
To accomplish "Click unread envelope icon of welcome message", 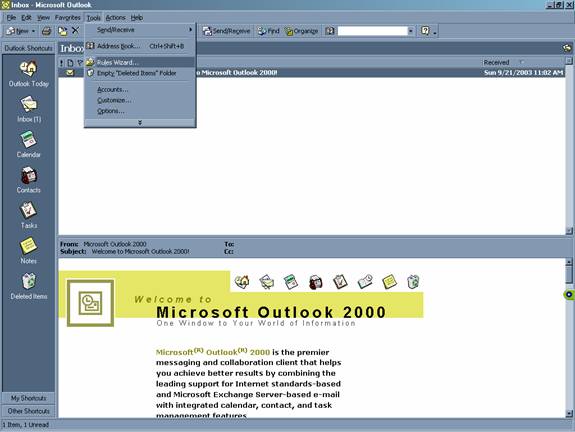I will 70,73.
